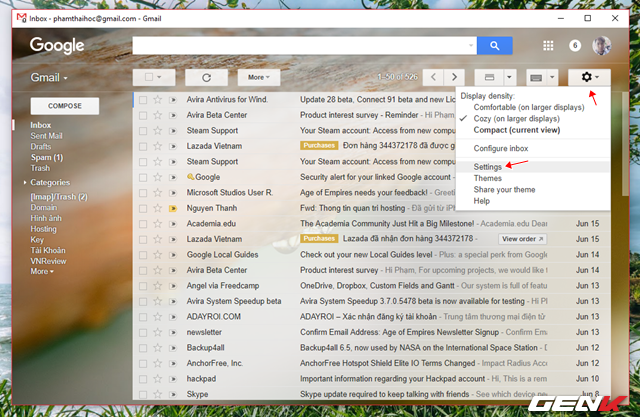Image resolution: width=640 pixels, height=417 pixels.
Task: Click the settings gear icon
Action: 589,77
